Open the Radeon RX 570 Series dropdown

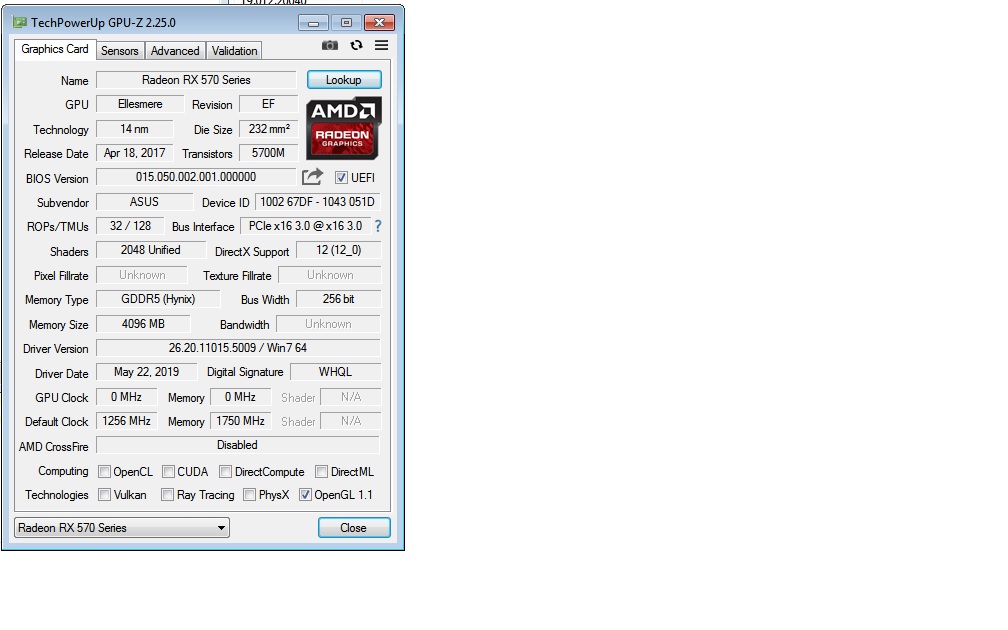pos(122,528)
